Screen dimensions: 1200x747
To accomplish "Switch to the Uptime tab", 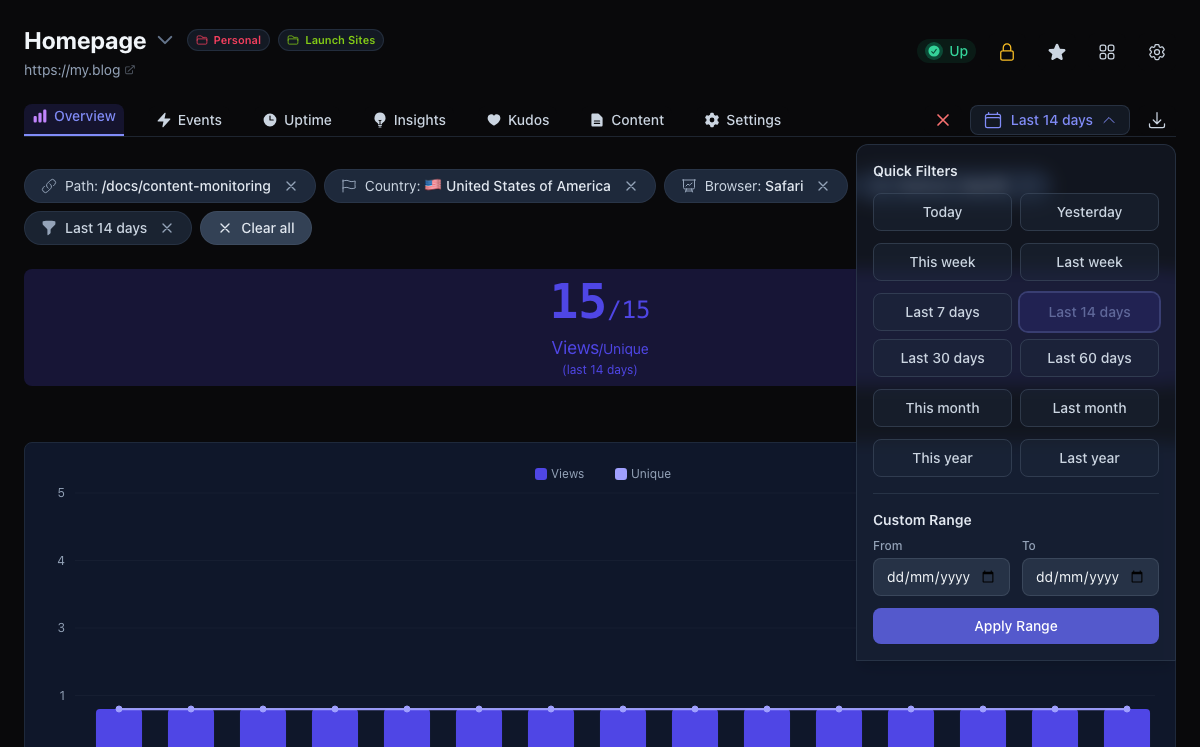I will (297, 120).
